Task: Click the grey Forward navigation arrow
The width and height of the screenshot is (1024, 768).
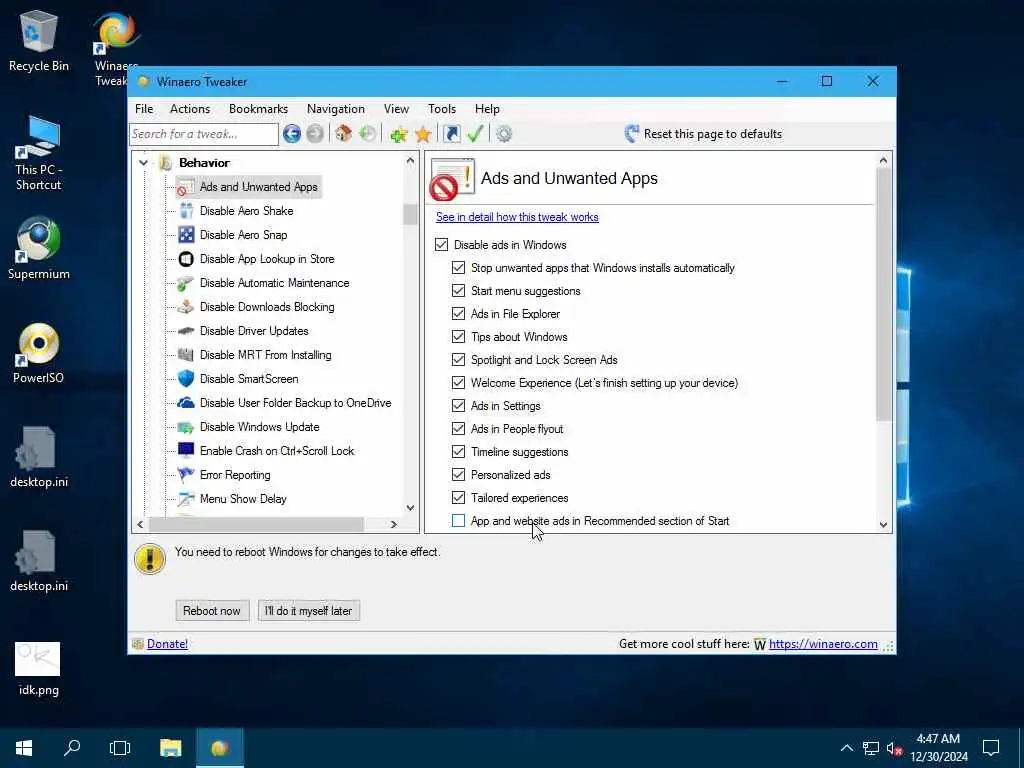Action: (315, 134)
